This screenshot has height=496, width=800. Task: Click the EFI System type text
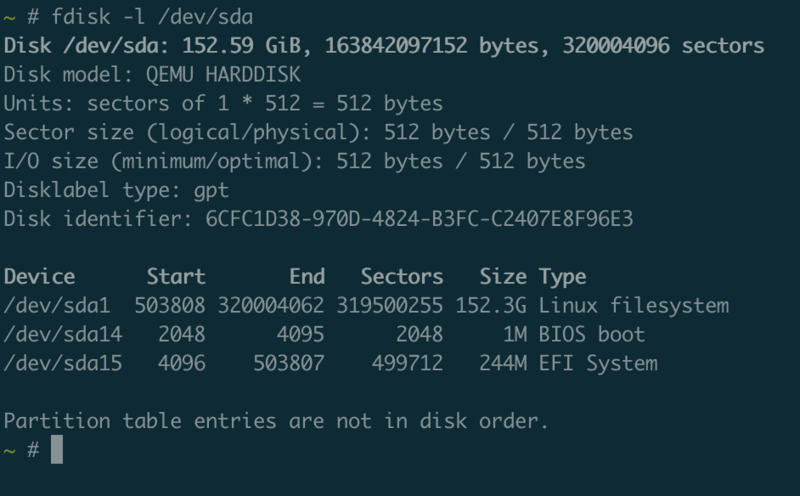tap(598, 363)
